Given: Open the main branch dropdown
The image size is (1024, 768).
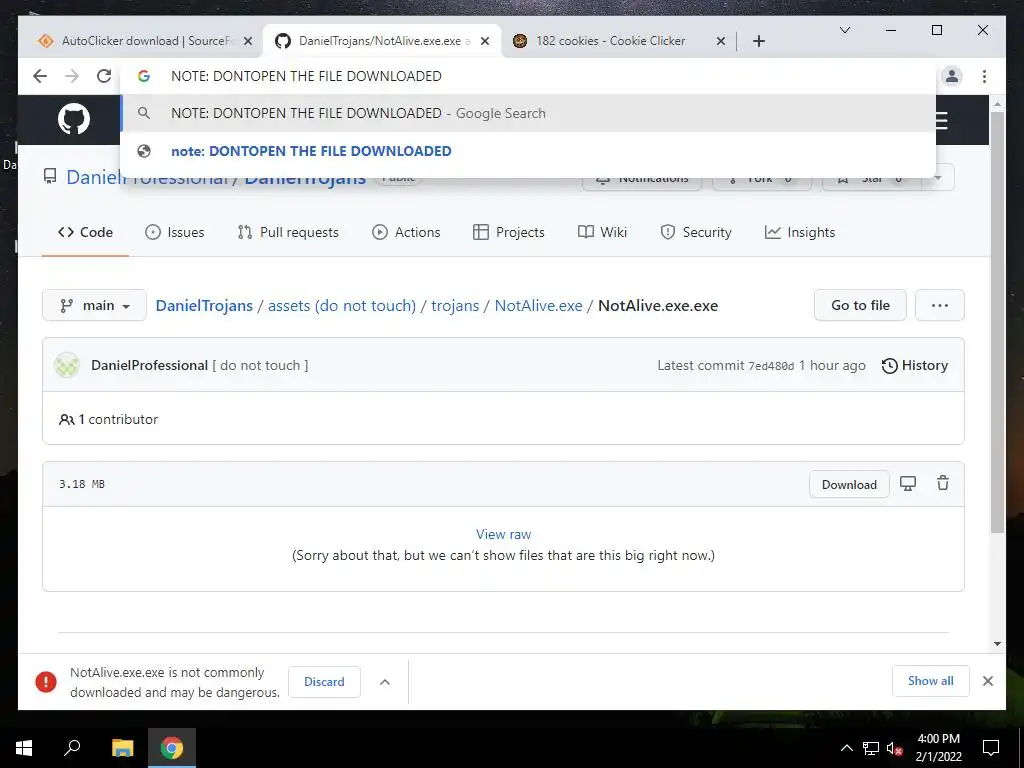Looking at the screenshot, I should [95, 305].
